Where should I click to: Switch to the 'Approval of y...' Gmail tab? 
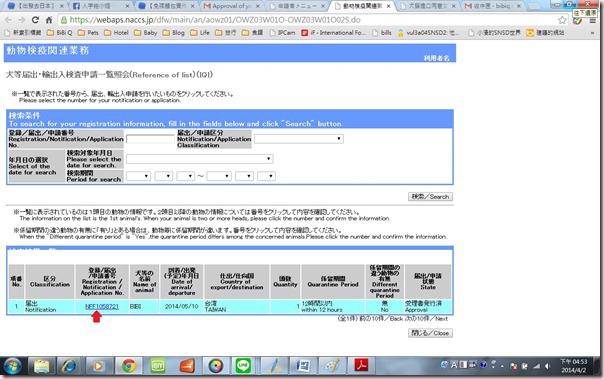click(x=232, y=6)
